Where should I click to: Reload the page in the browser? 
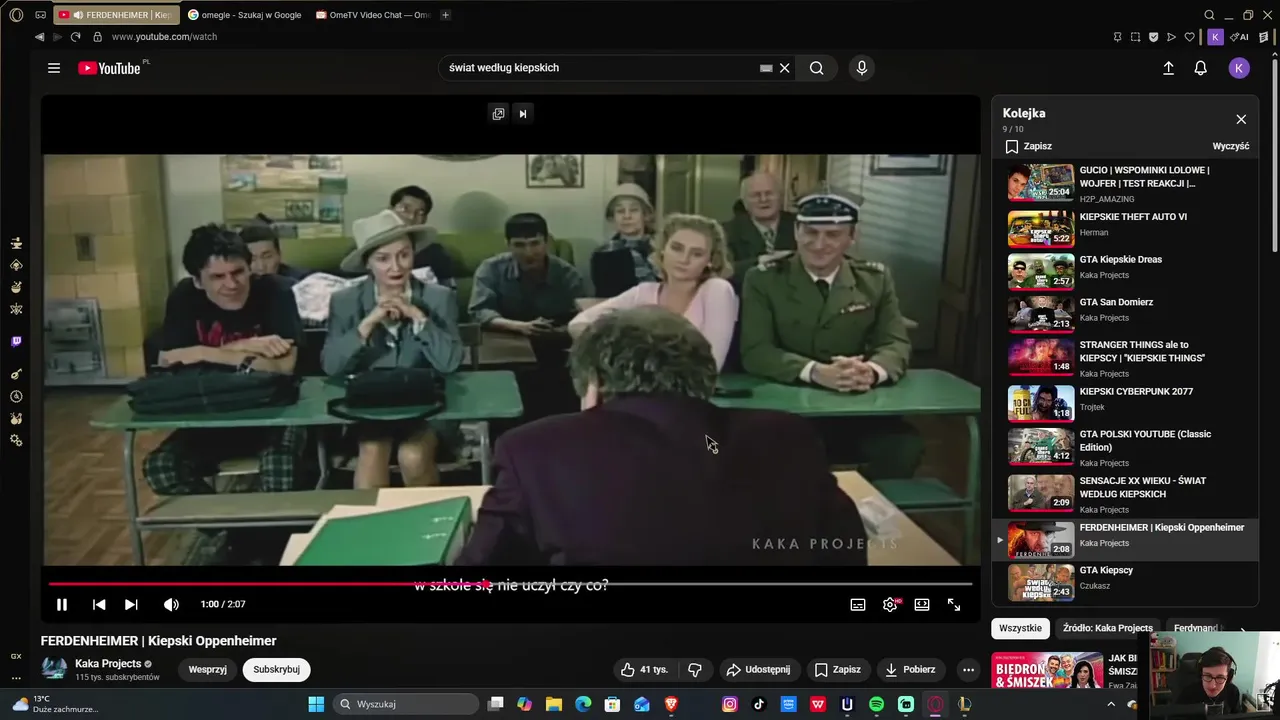75,37
